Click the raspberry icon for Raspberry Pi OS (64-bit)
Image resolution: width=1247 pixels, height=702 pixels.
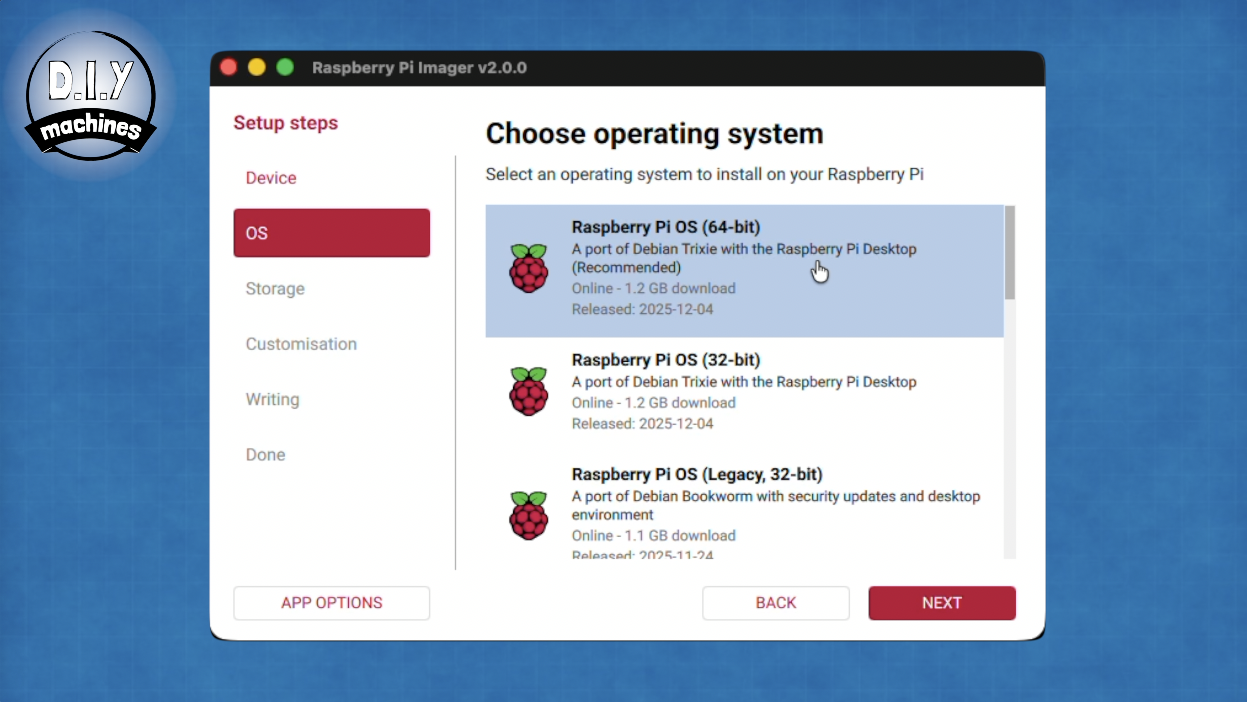pos(528,268)
